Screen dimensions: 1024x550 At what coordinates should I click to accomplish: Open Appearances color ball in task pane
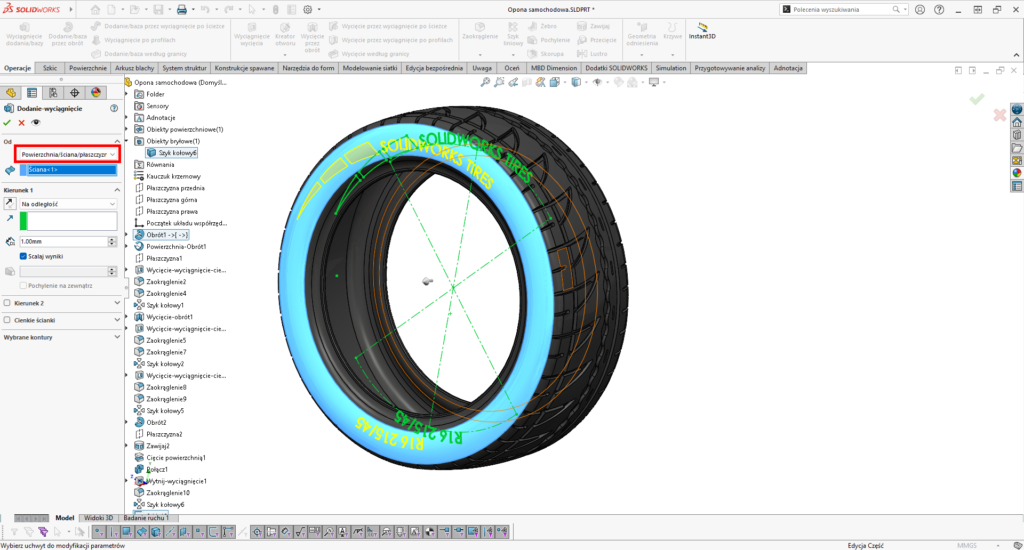pyautogui.click(x=1017, y=173)
